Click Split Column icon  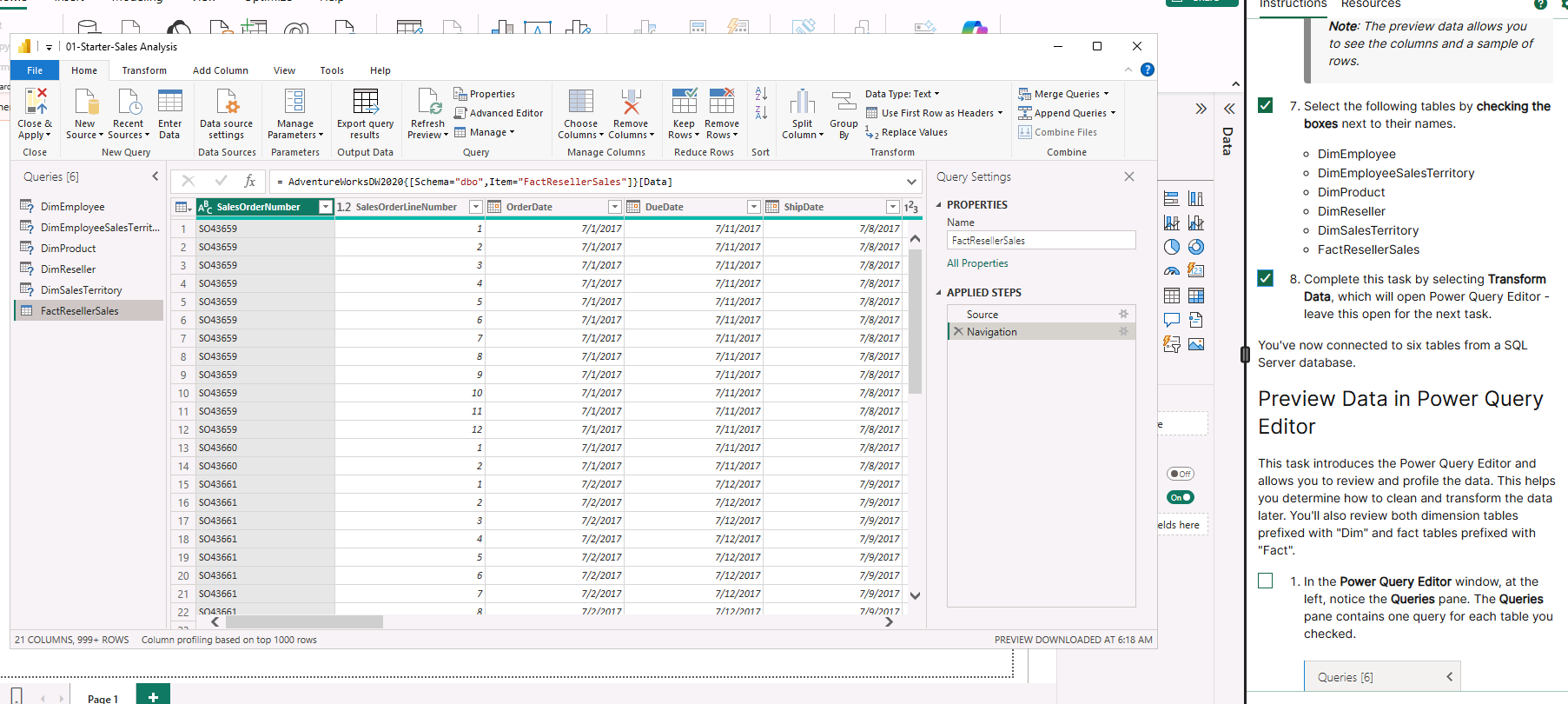point(803,102)
